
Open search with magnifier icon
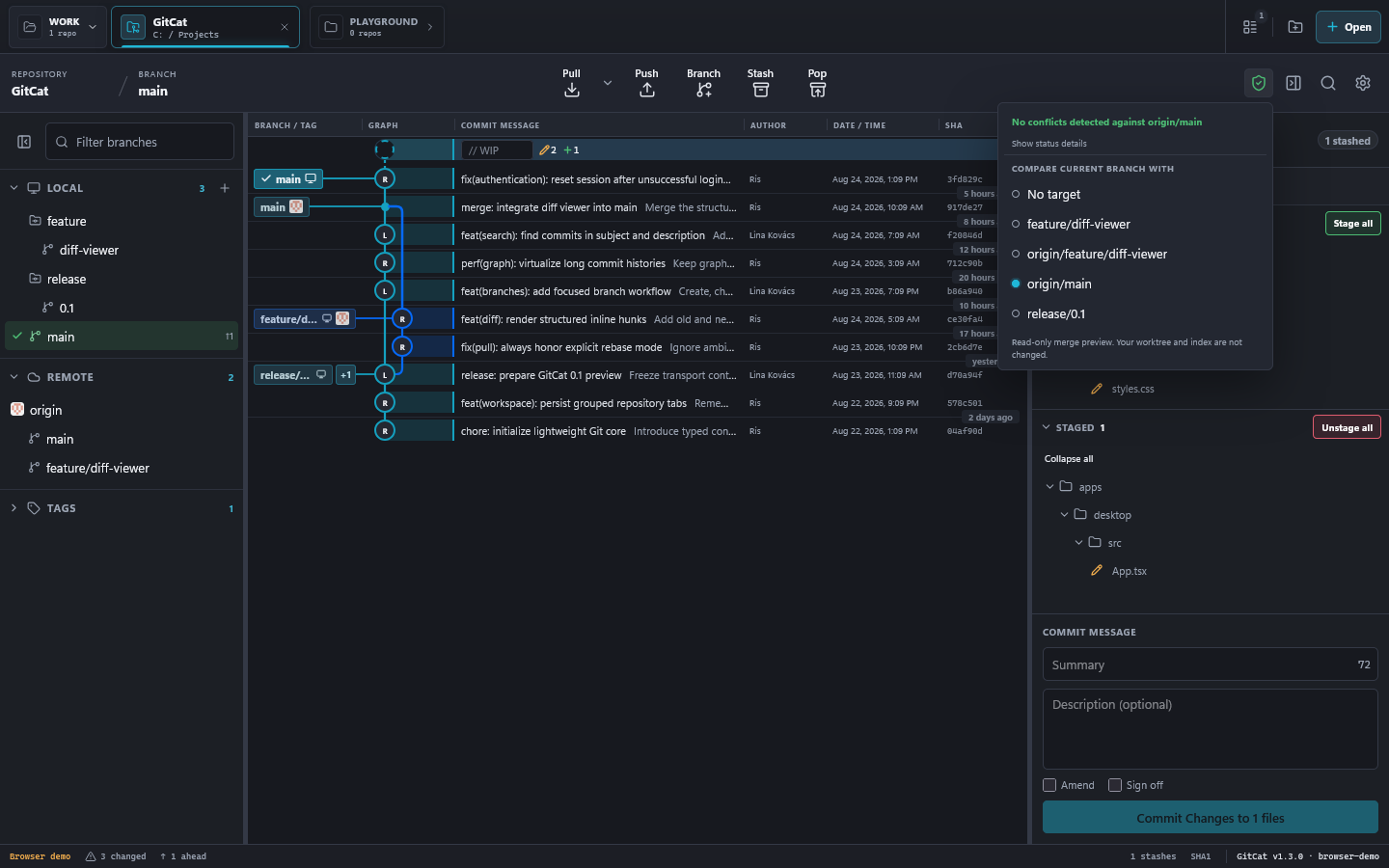tap(1328, 83)
